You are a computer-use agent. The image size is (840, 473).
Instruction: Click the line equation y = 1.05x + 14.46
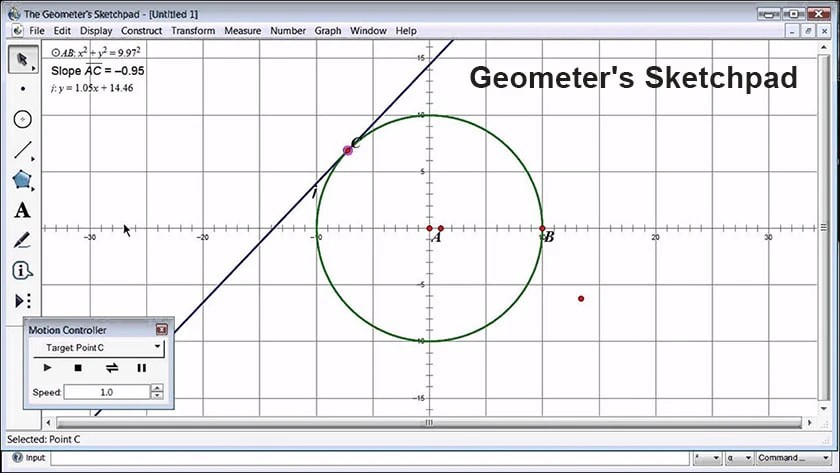[x=92, y=88]
